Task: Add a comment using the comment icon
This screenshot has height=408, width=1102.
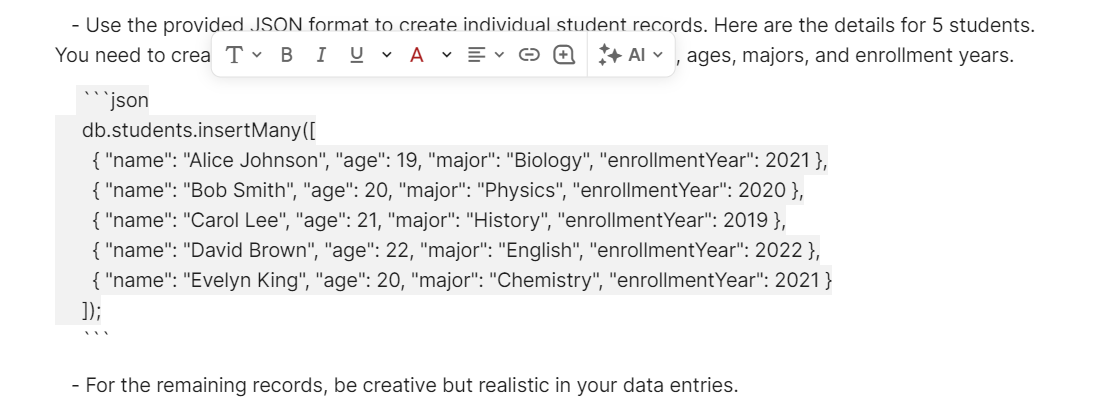Action: (x=564, y=55)
